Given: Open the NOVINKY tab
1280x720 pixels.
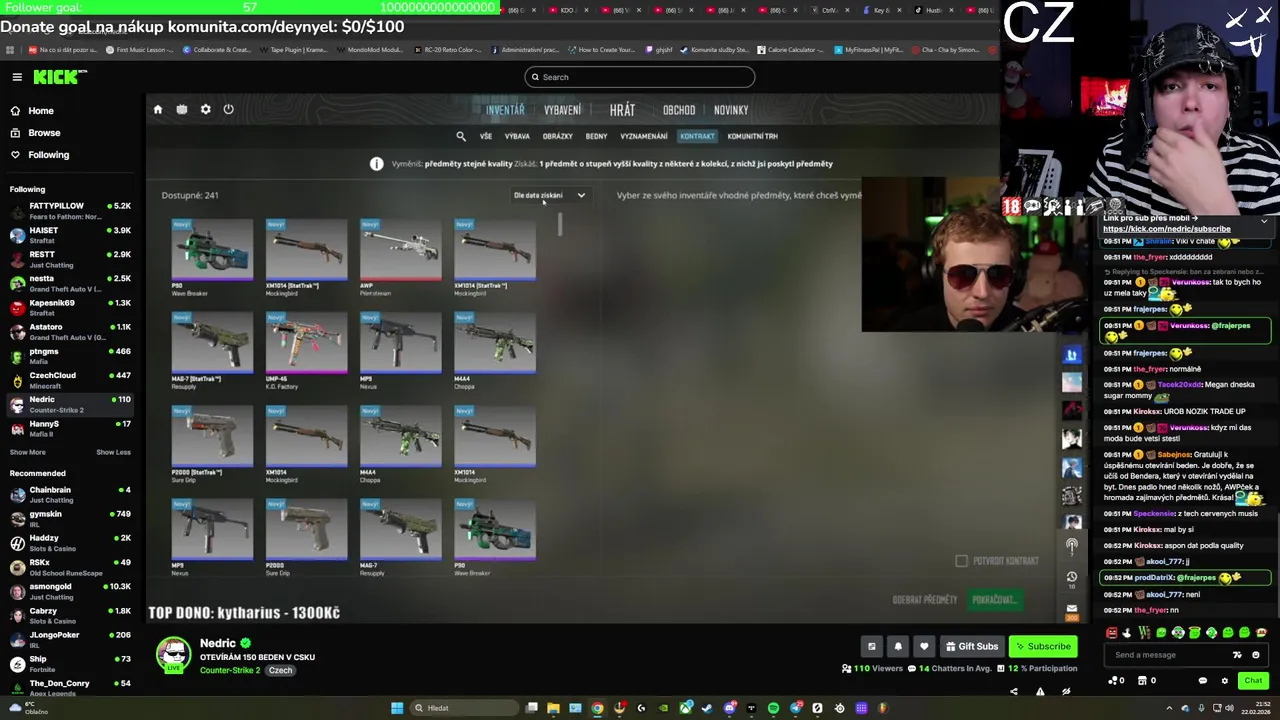Looking at the screenshot, I should click(731, 110).
